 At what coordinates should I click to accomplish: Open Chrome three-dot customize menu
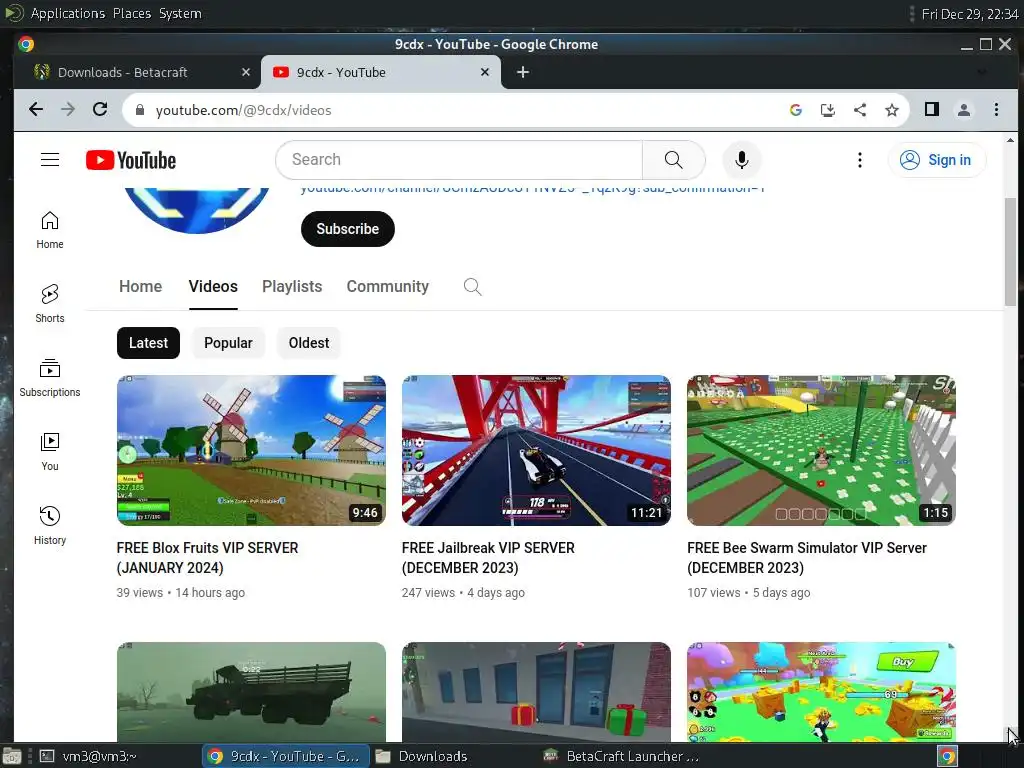tap(996, 110)
